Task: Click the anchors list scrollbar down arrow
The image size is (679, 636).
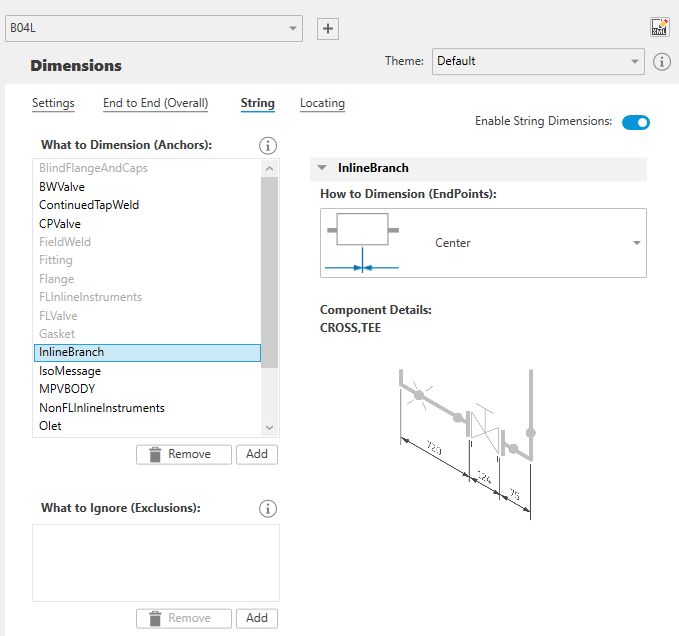Action: point(269,427)
